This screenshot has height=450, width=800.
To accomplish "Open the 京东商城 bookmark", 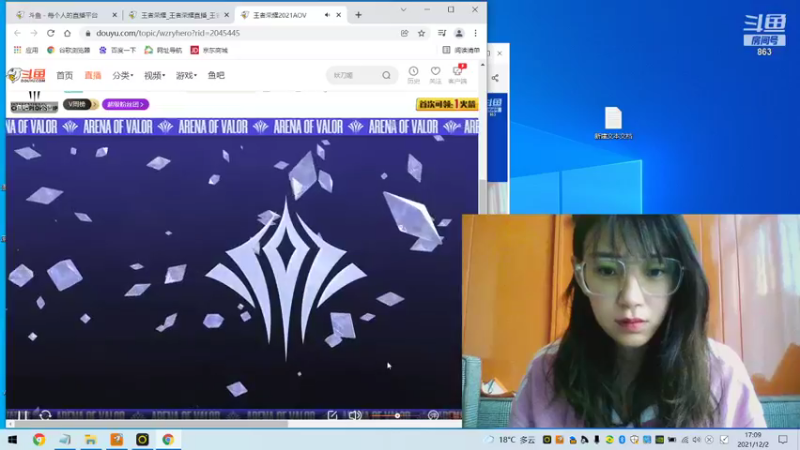I will coord(209,50).
